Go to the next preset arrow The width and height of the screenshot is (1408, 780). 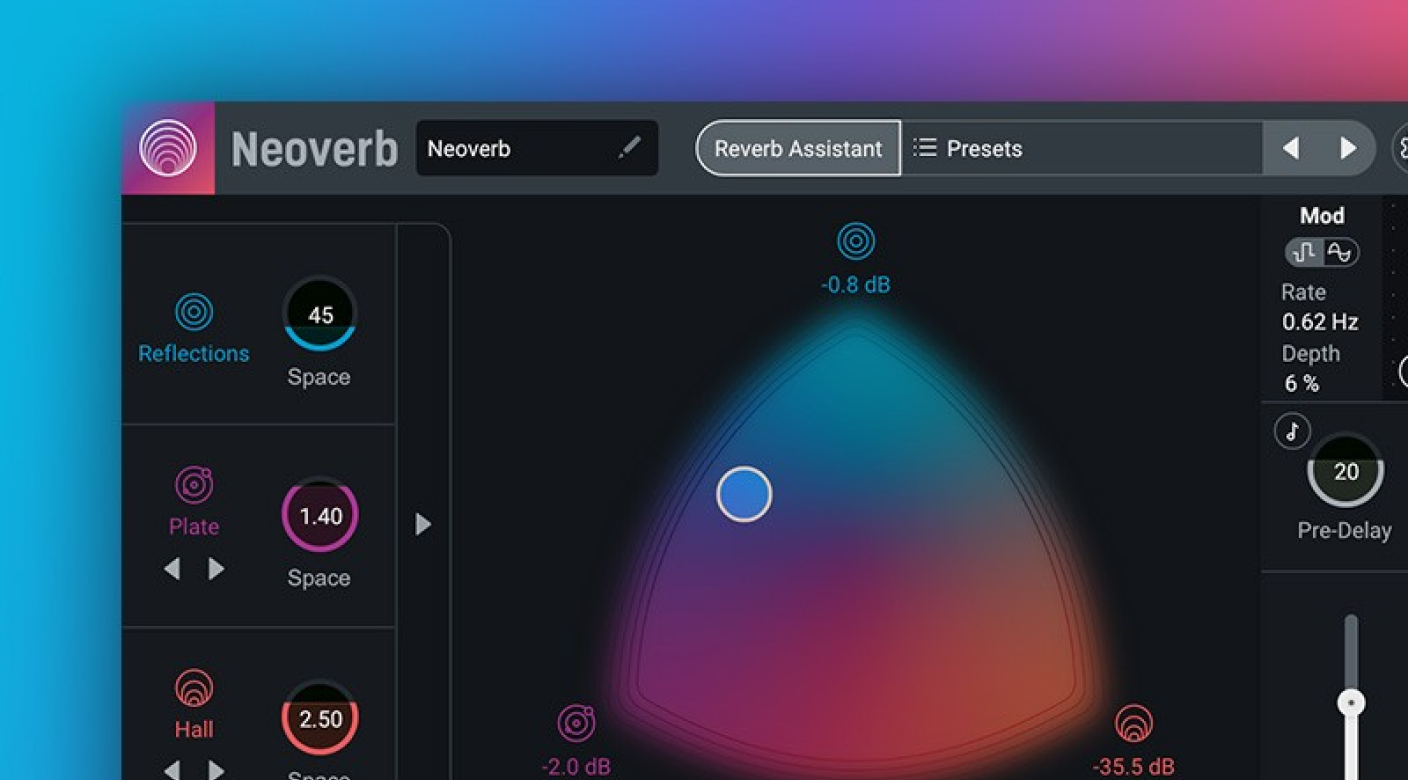[x=1348, y=148]
